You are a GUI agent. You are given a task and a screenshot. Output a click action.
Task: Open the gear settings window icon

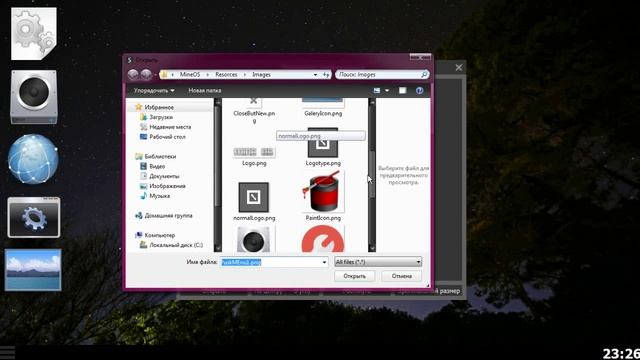pyautogui.click(x=34, y=217)
